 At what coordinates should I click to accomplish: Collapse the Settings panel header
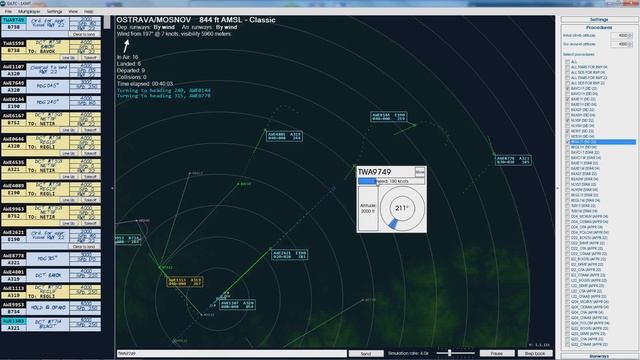click(599, 20)
